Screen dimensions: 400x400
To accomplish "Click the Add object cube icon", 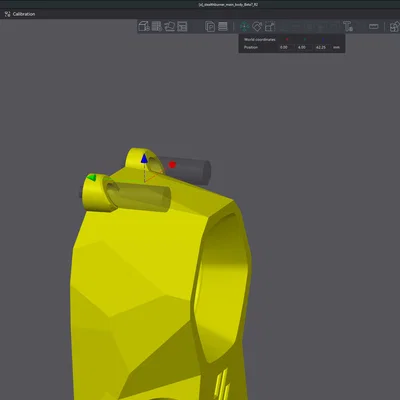I will 144,26.
